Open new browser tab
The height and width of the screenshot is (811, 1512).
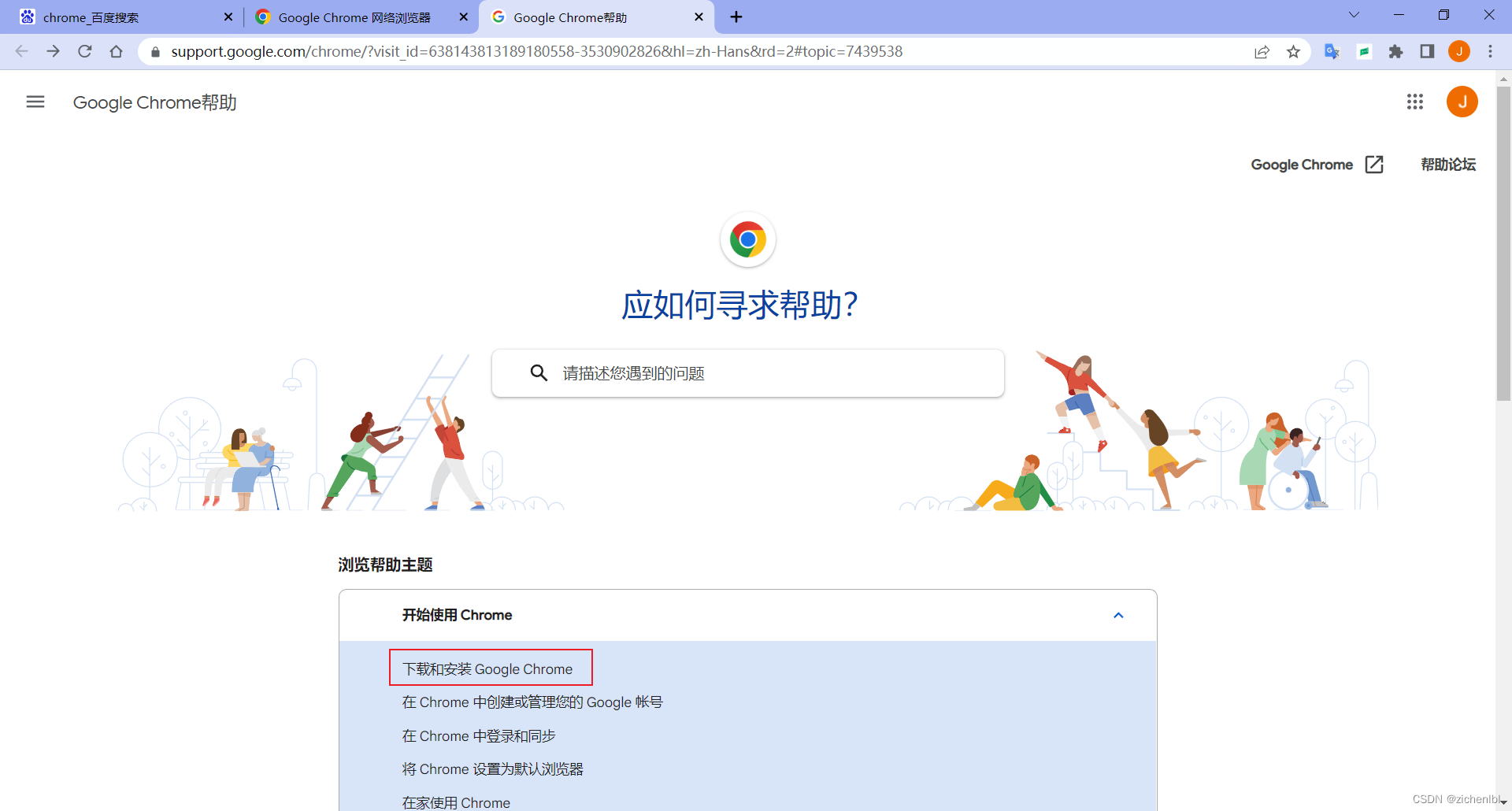point(736,17)
